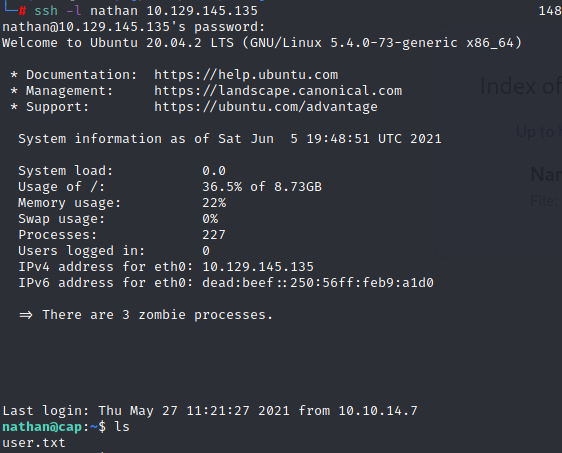Click the IPv4 address for eth0 value
This screenshot has width=562, height=453.
coord(258,267)
